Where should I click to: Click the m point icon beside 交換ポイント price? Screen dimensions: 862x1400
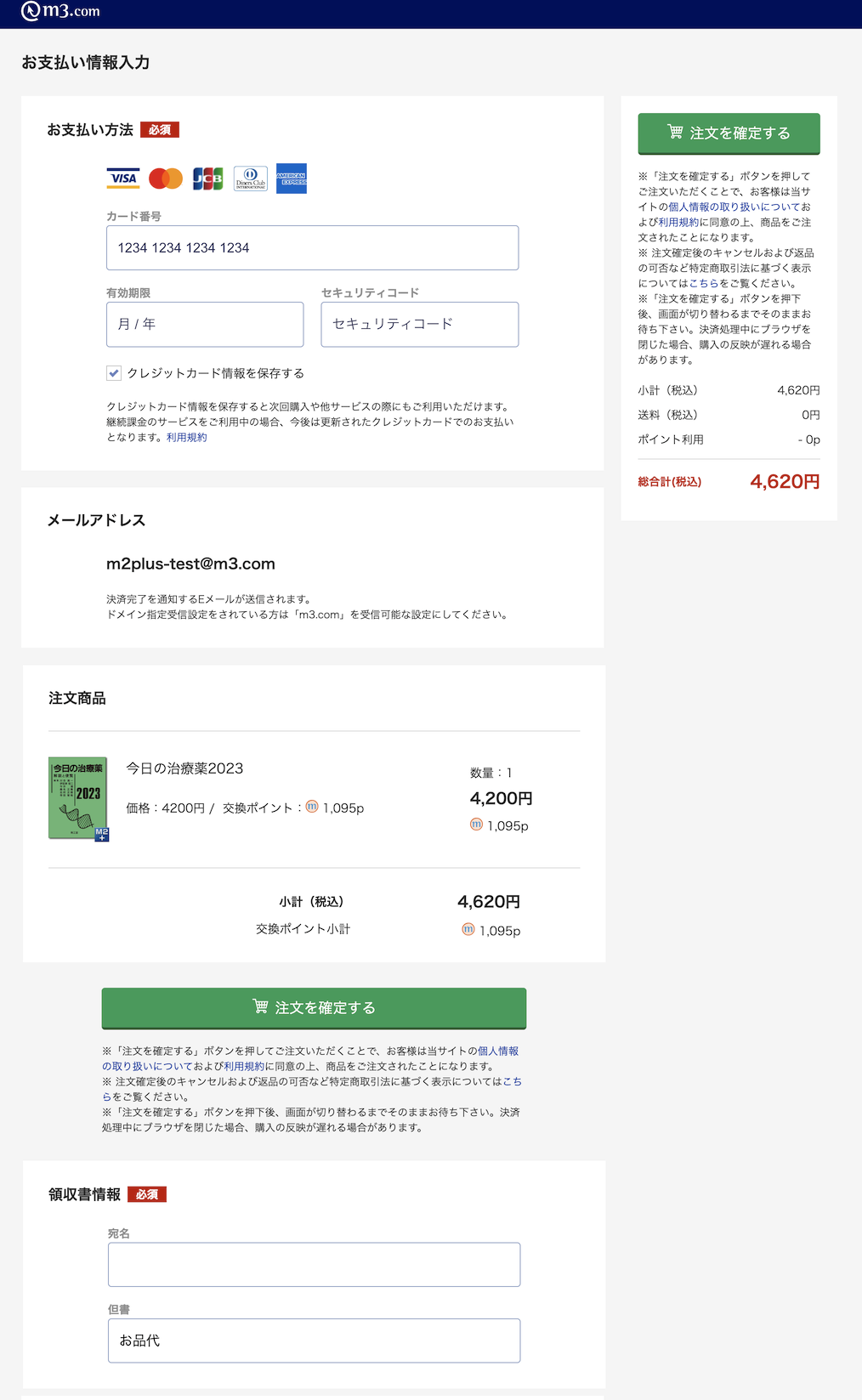pyautogui.click(x=312, y=807)
